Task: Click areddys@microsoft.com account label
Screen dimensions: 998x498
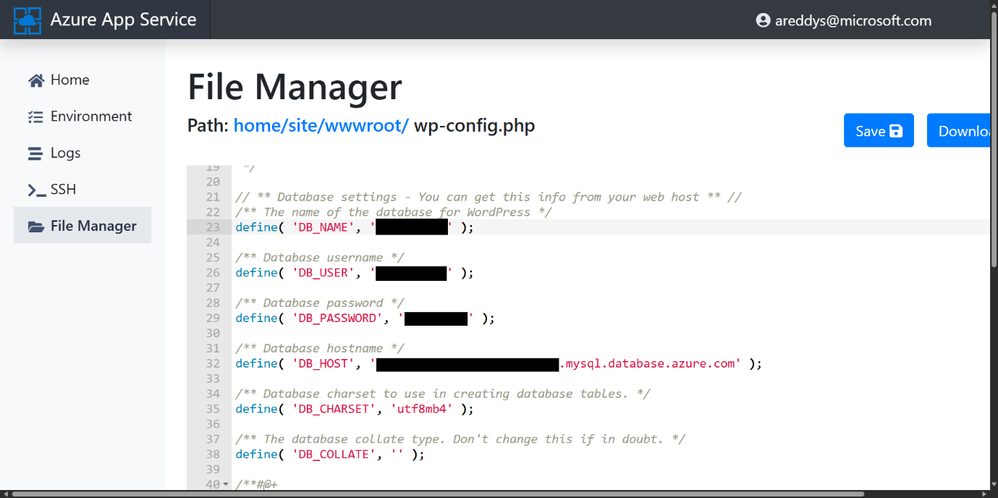Action: (x=853, y=20)
